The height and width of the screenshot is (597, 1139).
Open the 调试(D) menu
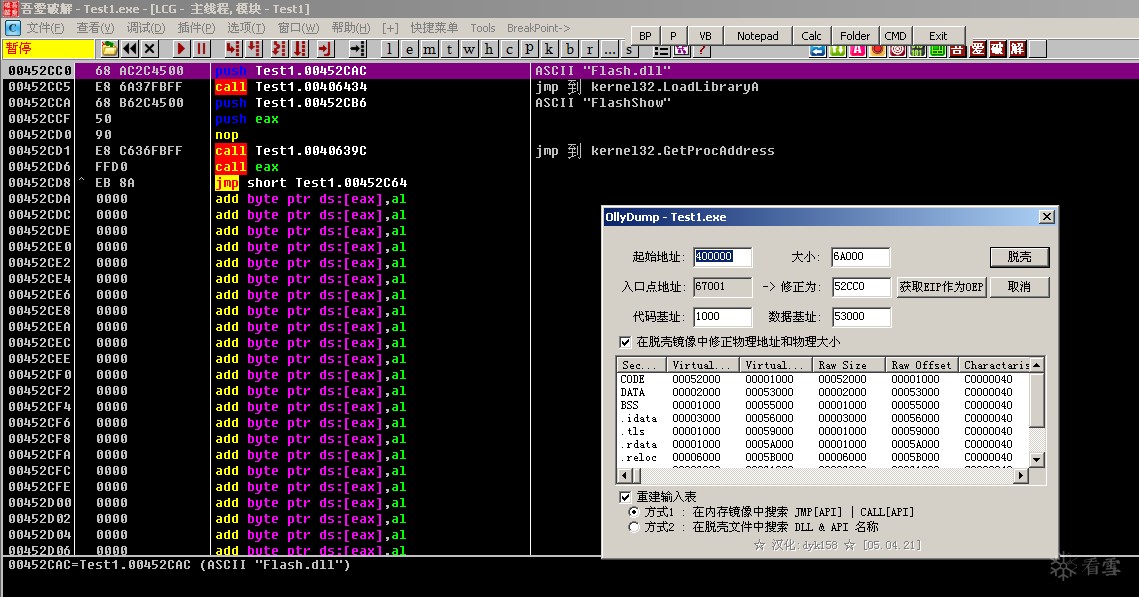click(145, 28)
